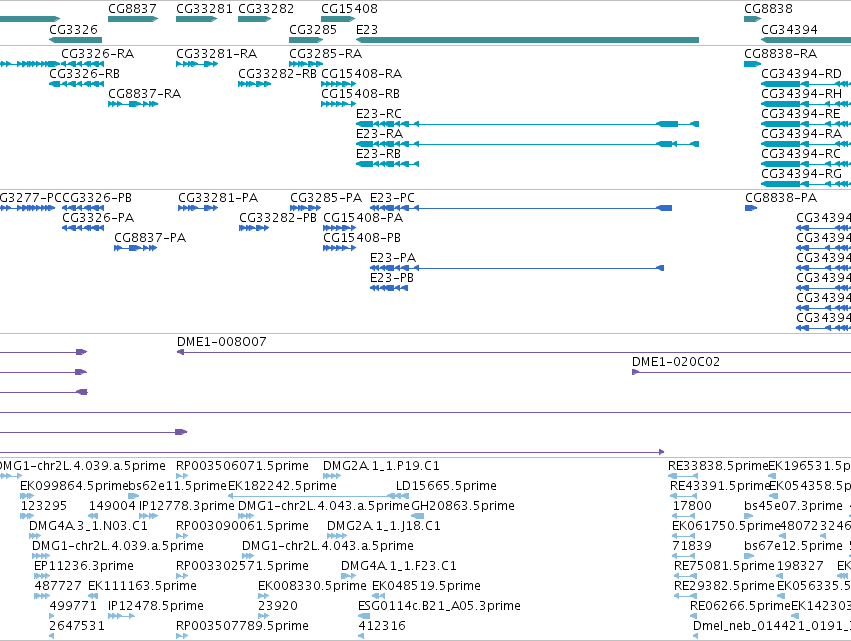This screenshot has width=851, height=641.
Task: Select the CG3285-PA protein feature
Action: click(306, 208)
